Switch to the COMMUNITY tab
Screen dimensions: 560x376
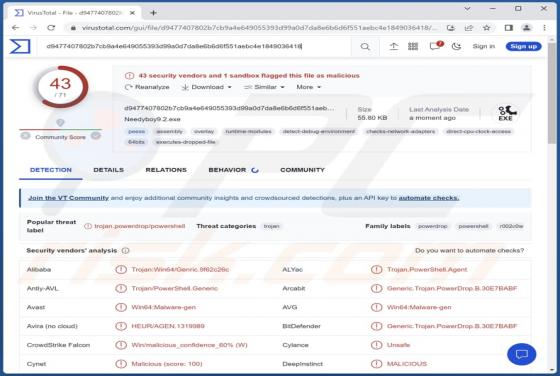(x=302, y=170)
